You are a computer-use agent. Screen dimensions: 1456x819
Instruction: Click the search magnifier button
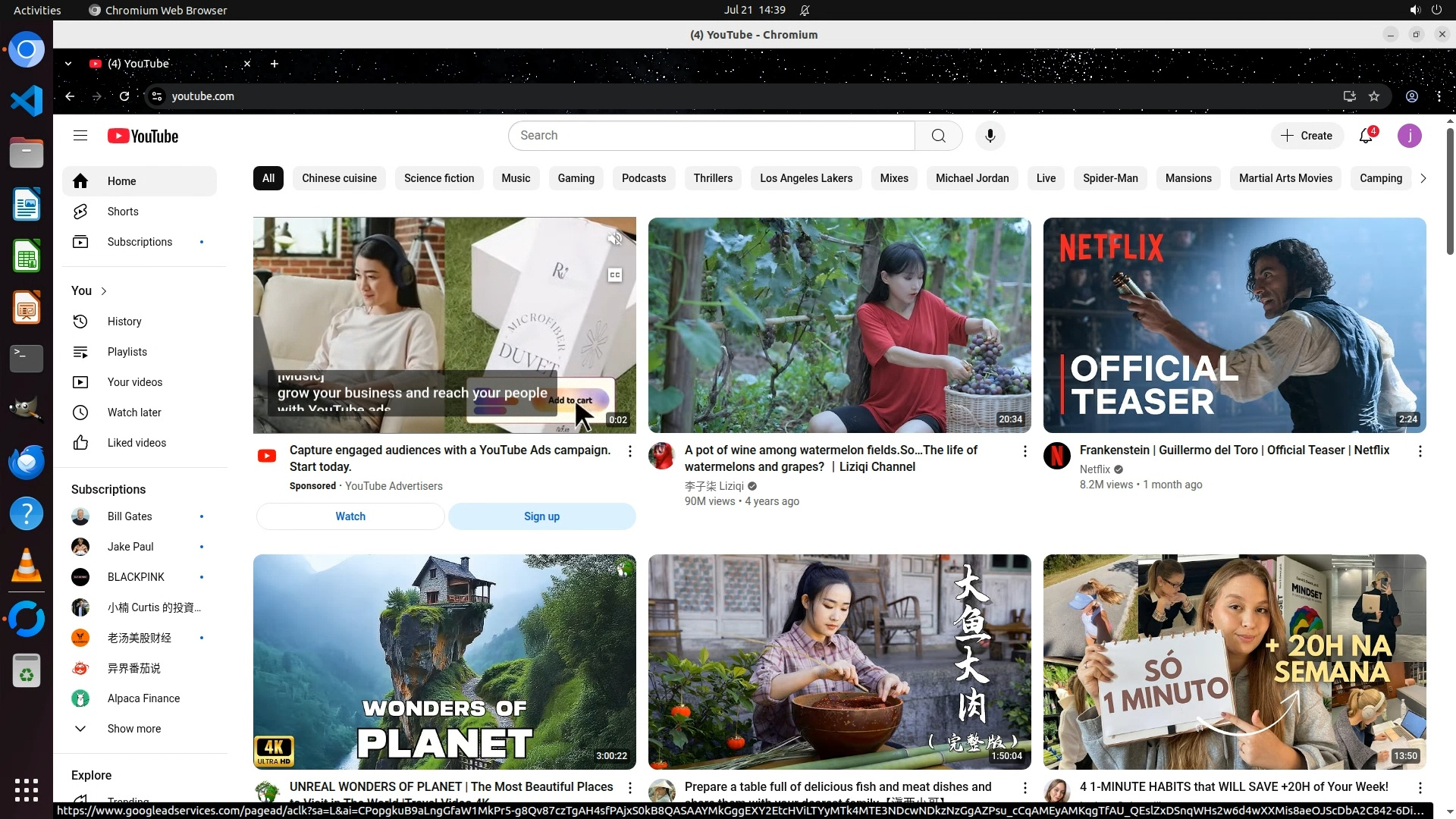tap(938, 136)
